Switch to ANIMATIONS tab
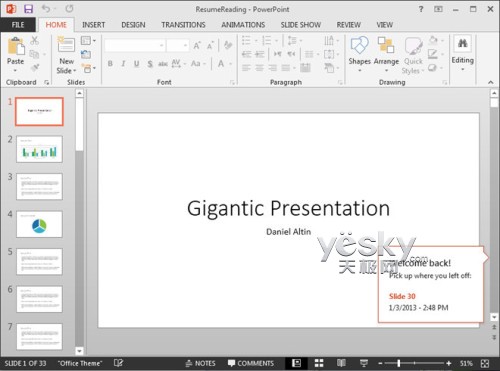Screen dimensions: 500x371 [x=243, y=25]
